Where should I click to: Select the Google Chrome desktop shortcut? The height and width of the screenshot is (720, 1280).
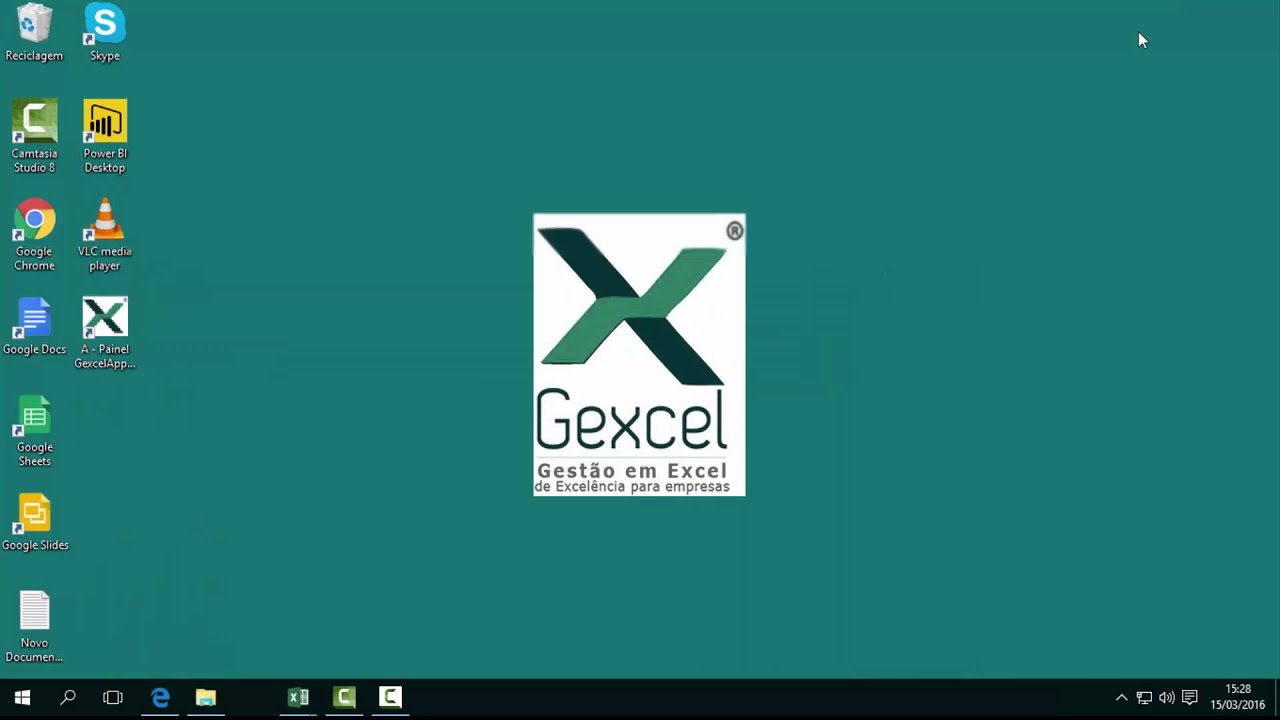click(34, 235)
